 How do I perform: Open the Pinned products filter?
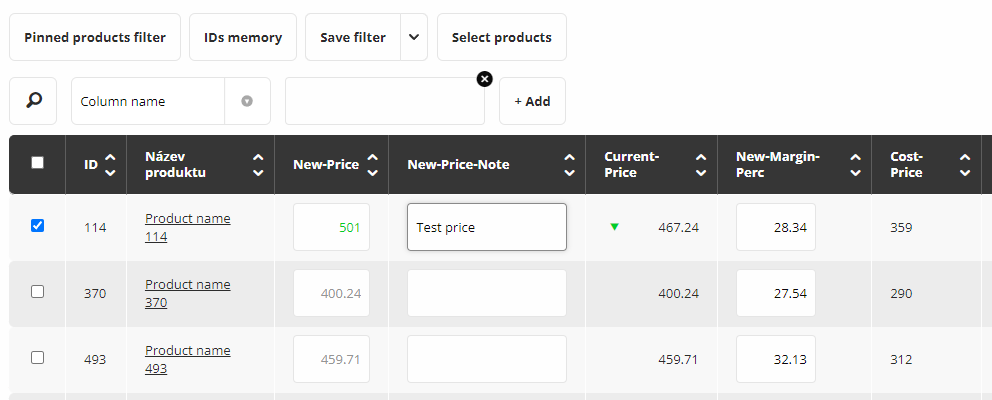click(95, 37)
